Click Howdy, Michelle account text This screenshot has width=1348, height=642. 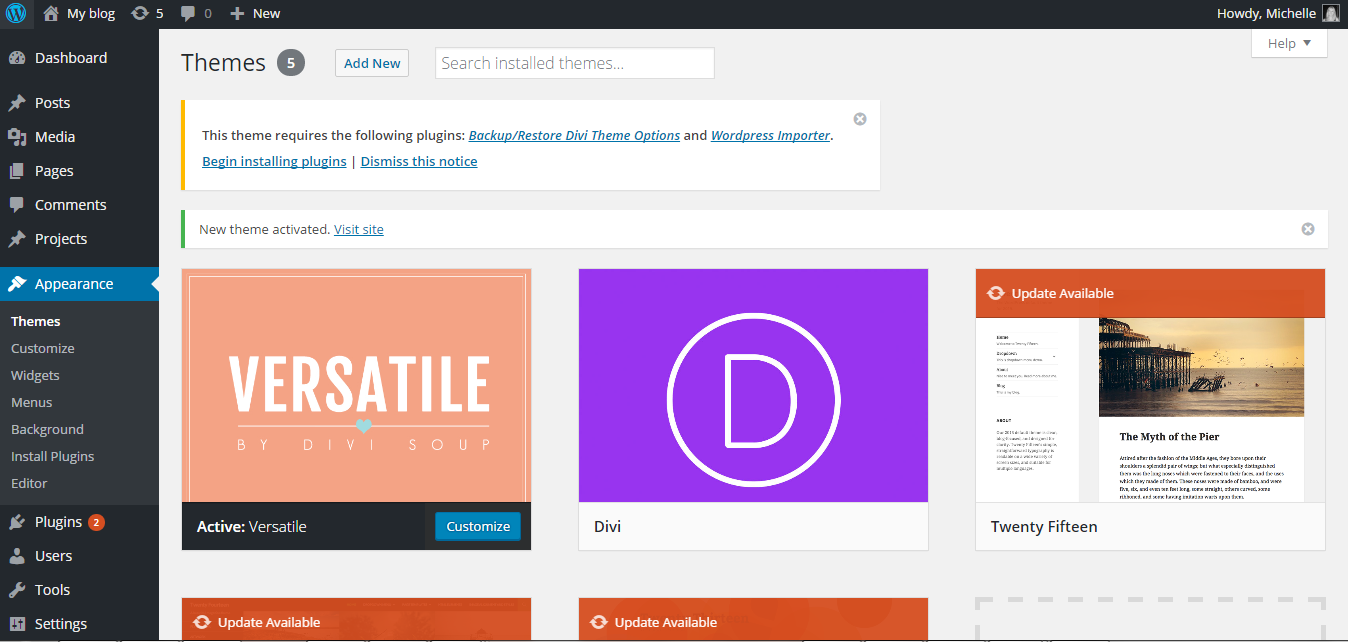[x=1266, y=14]
